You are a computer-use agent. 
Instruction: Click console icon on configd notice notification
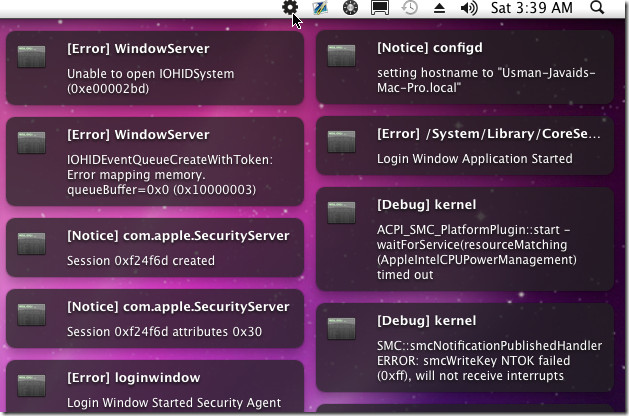341,55
